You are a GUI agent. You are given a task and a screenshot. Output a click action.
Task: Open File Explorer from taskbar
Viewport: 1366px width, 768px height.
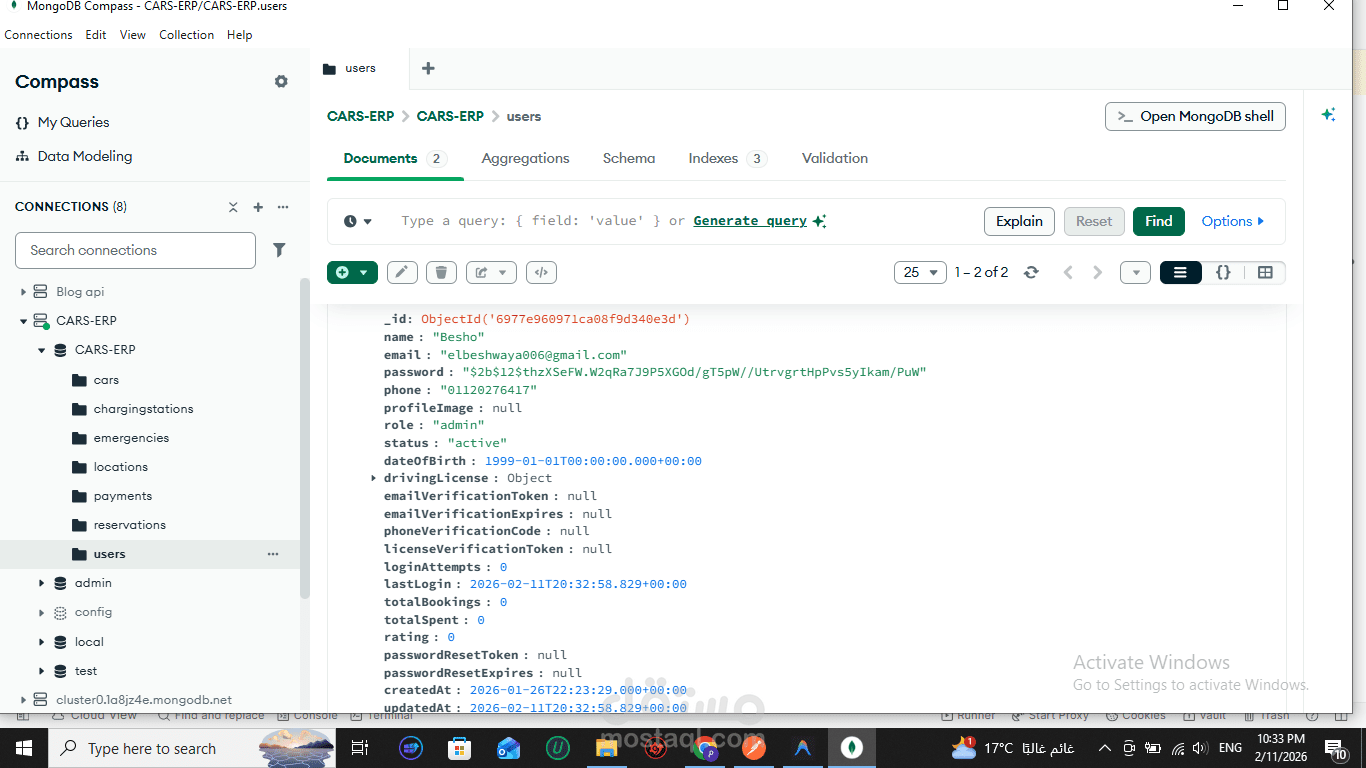coord(606,748)
